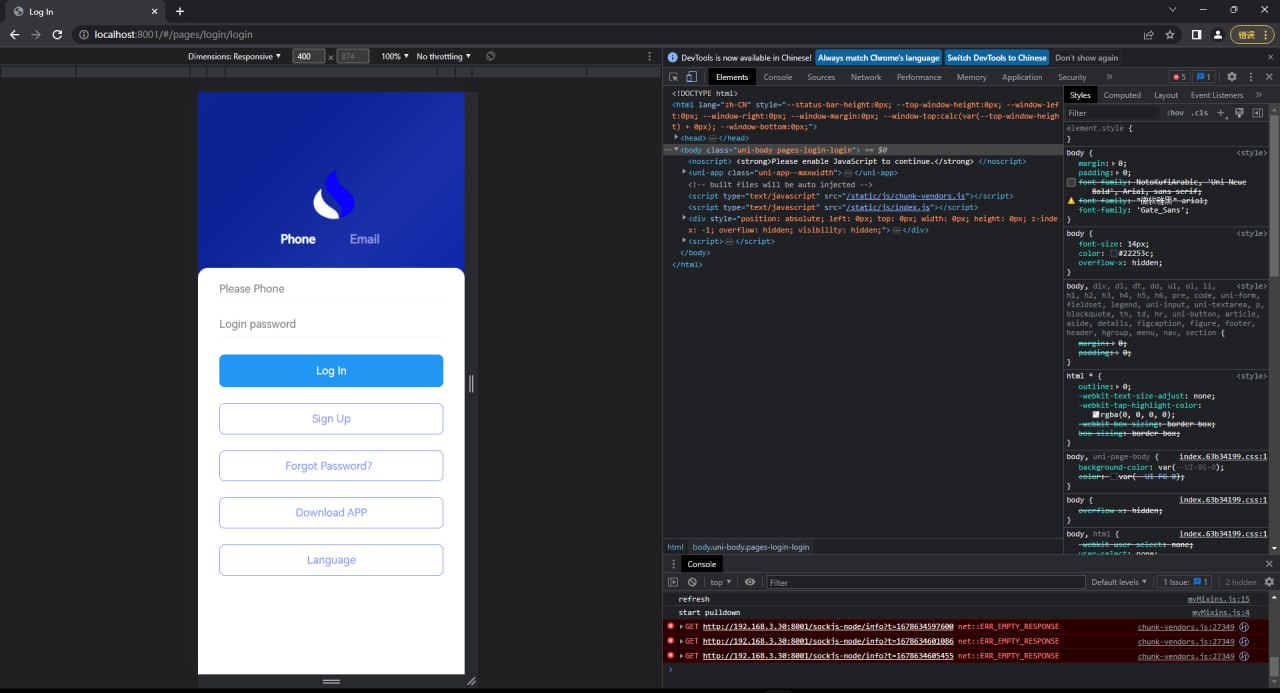This screenshot has width=1280, height=693.
Task: Toggle the :hov element state button
Action: (1175, 113)
